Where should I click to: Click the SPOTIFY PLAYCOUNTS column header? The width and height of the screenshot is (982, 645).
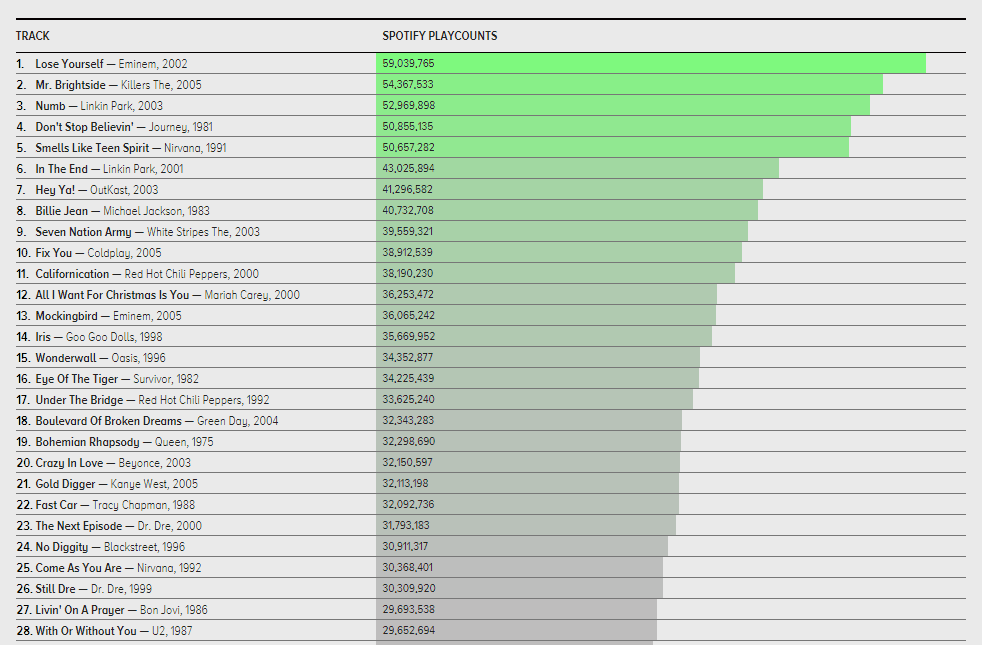[x=439, y=36]
